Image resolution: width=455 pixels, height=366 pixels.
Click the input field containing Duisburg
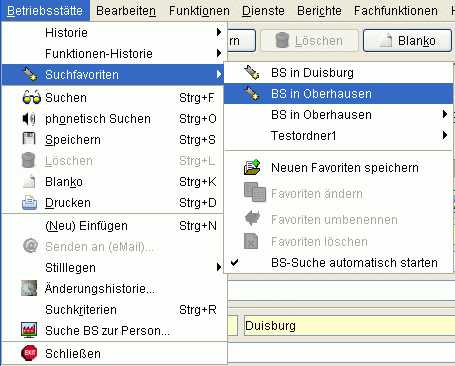(349, 326)
